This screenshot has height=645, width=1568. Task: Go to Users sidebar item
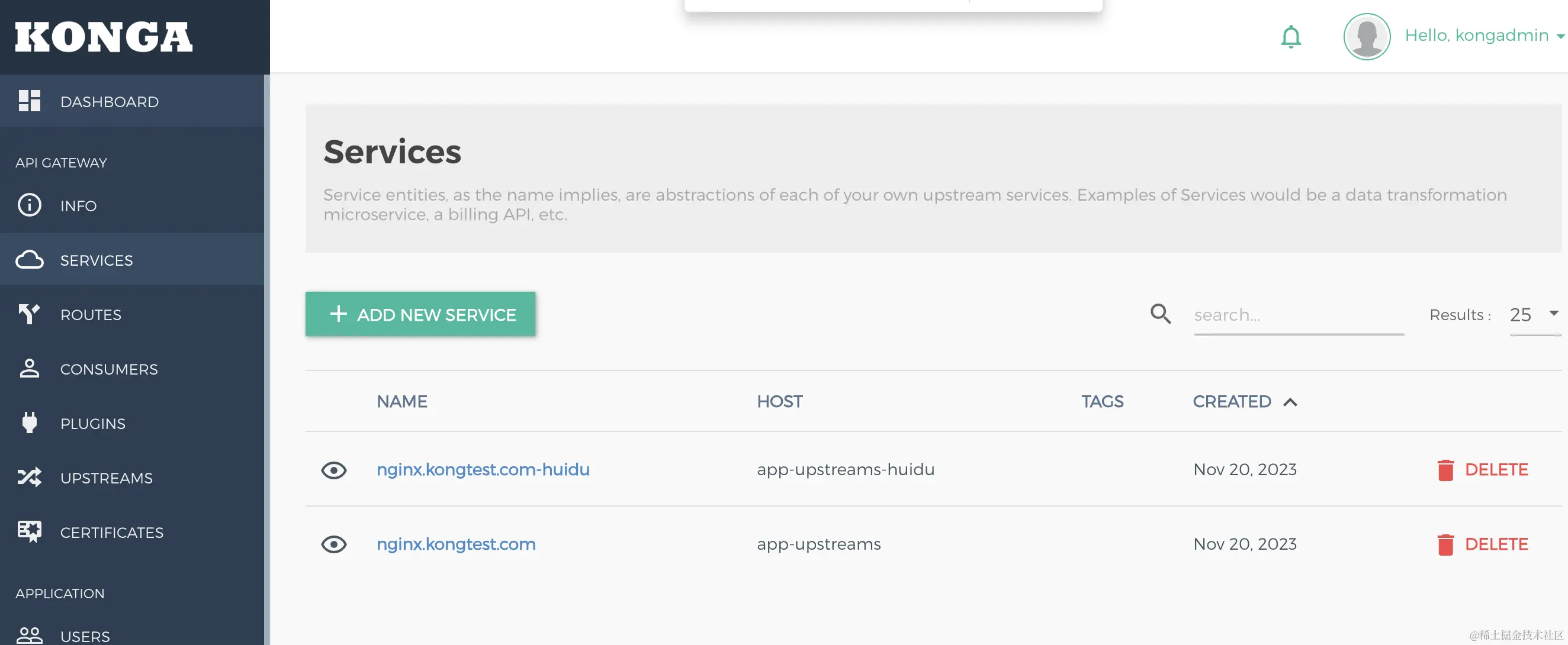(x=85, y=636)
